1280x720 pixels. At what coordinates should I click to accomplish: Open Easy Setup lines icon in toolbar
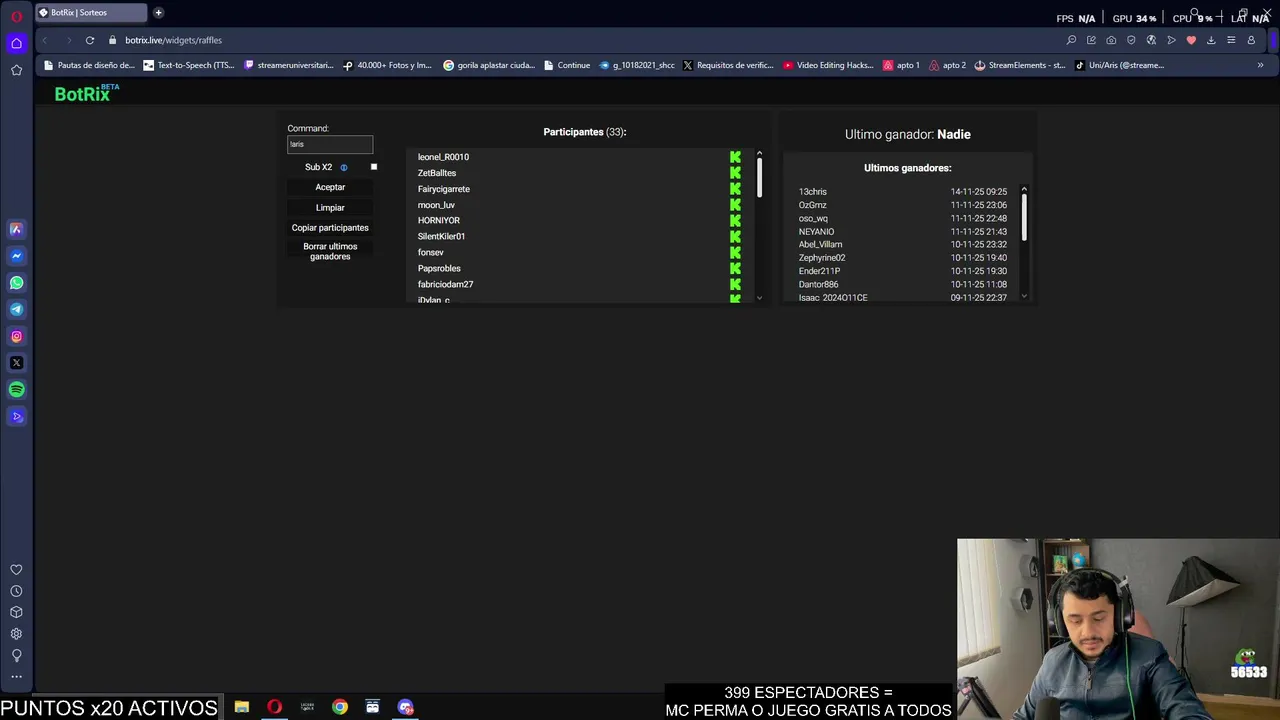coord(1231,40)
